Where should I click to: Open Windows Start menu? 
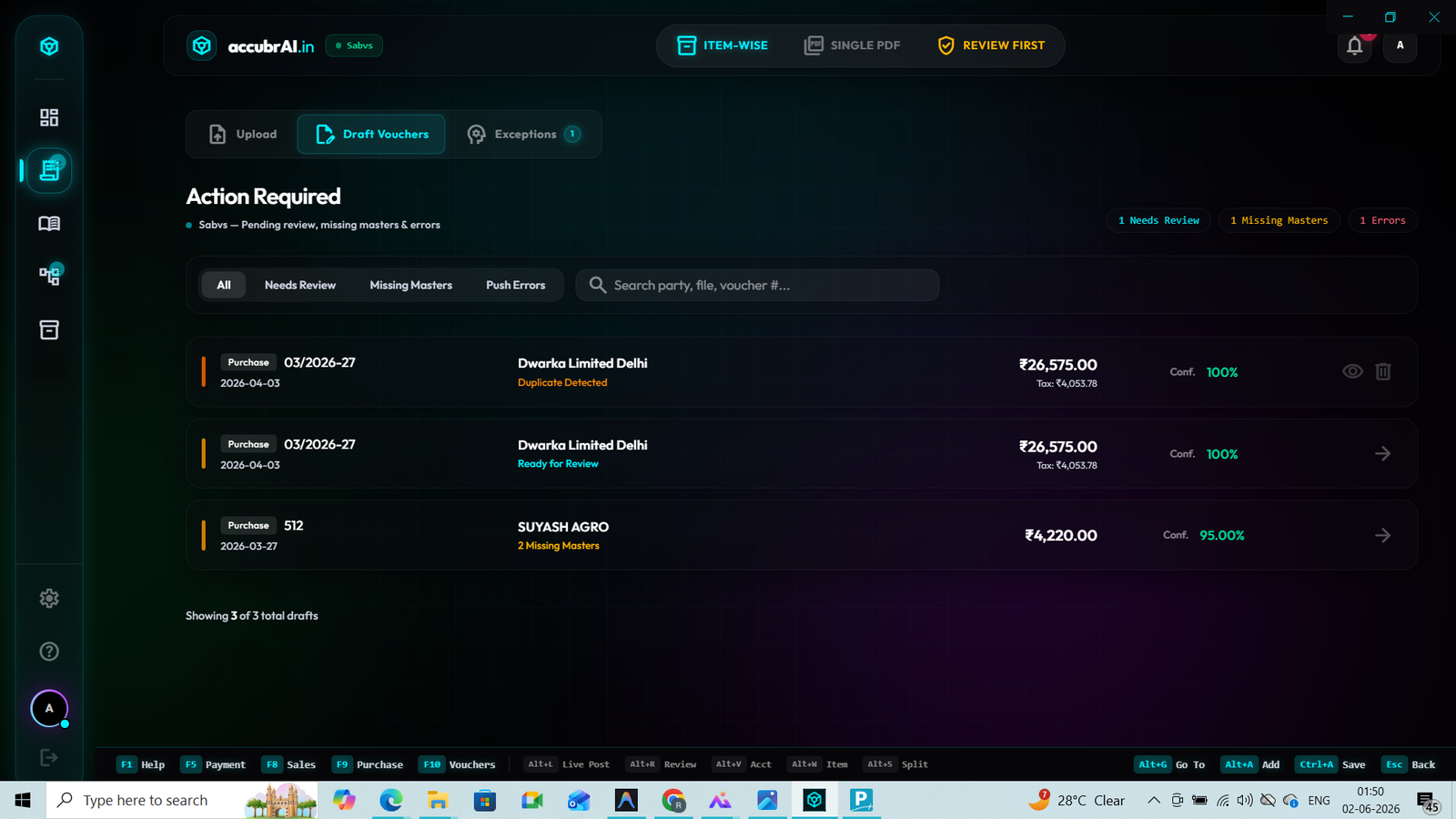[x=23, y=800]
